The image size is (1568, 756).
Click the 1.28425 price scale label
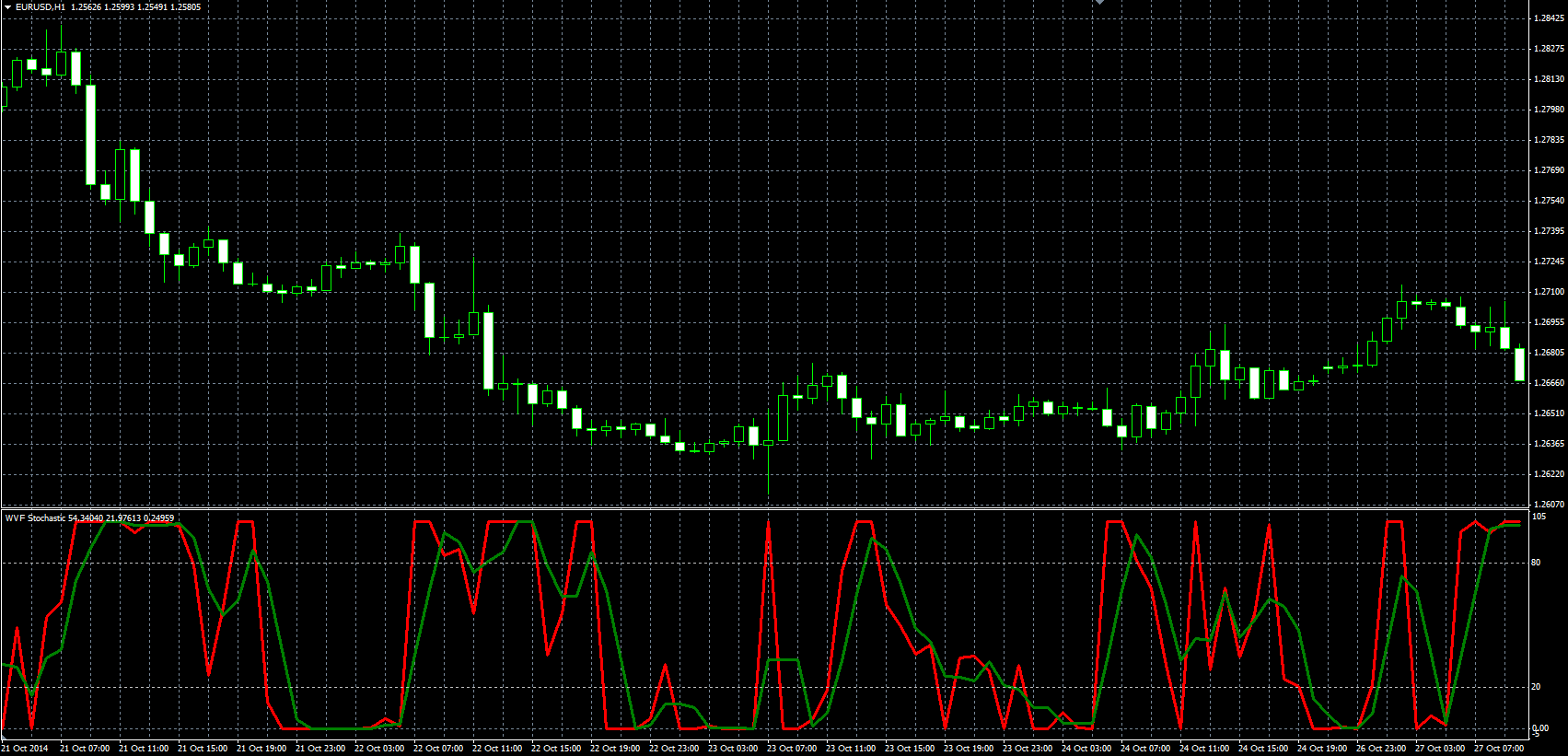click(x=1550, y=18)
